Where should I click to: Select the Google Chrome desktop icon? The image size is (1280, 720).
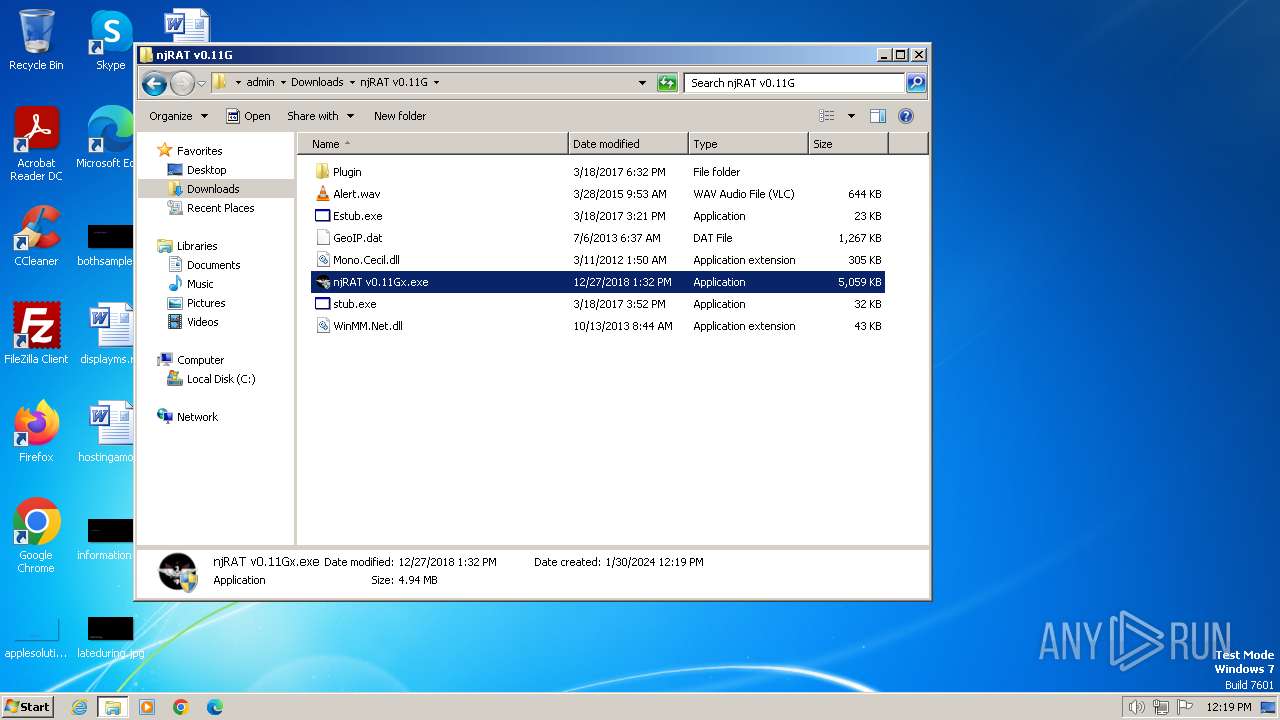pos(36,536)
